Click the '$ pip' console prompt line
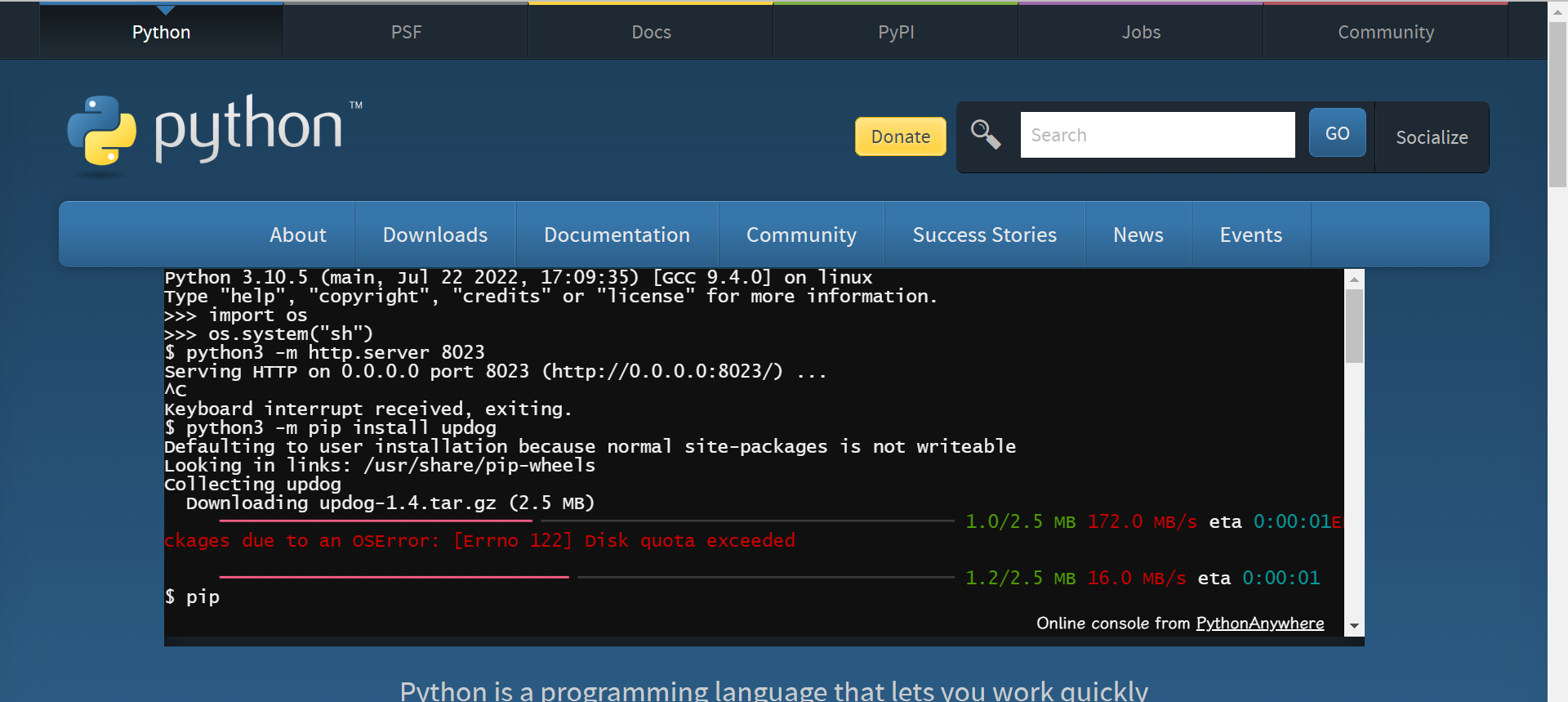 [192, 597]
